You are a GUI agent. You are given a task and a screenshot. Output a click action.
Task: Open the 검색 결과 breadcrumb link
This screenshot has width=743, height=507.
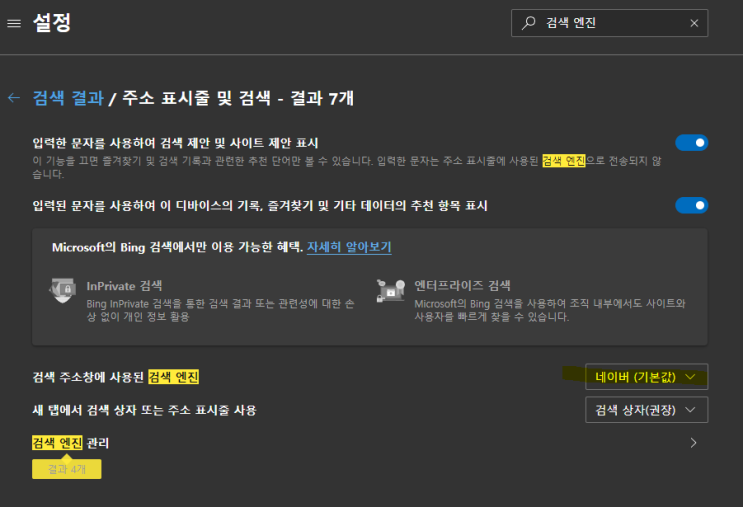coord(68,98)
